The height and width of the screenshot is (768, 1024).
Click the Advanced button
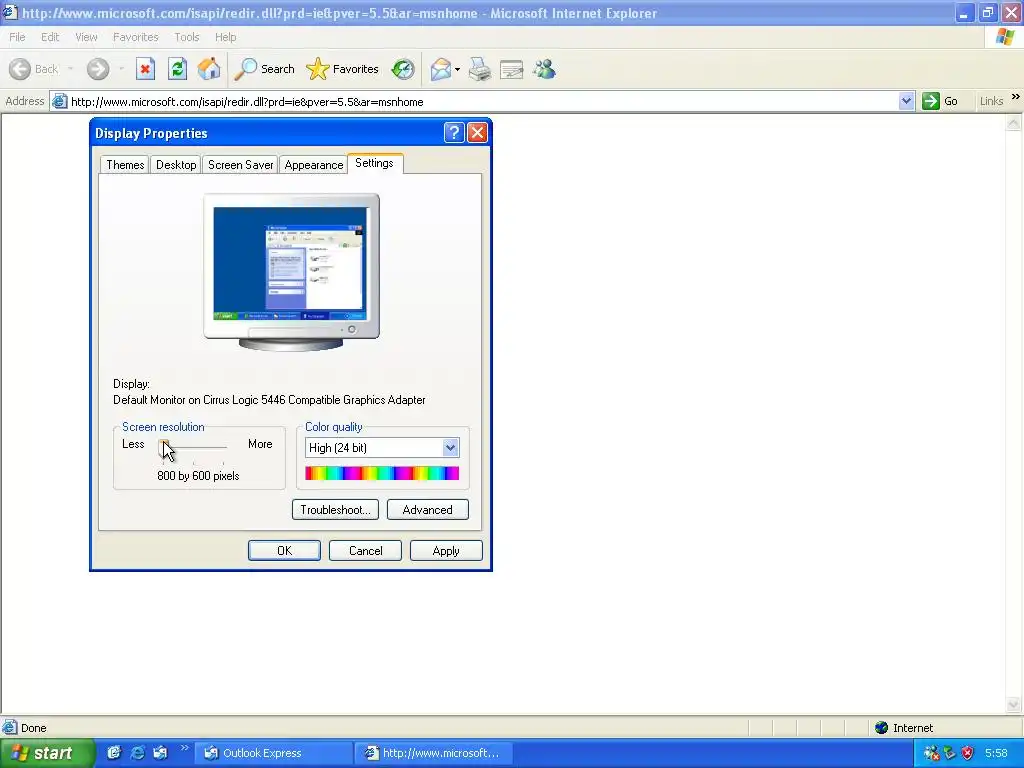(428, 510)
